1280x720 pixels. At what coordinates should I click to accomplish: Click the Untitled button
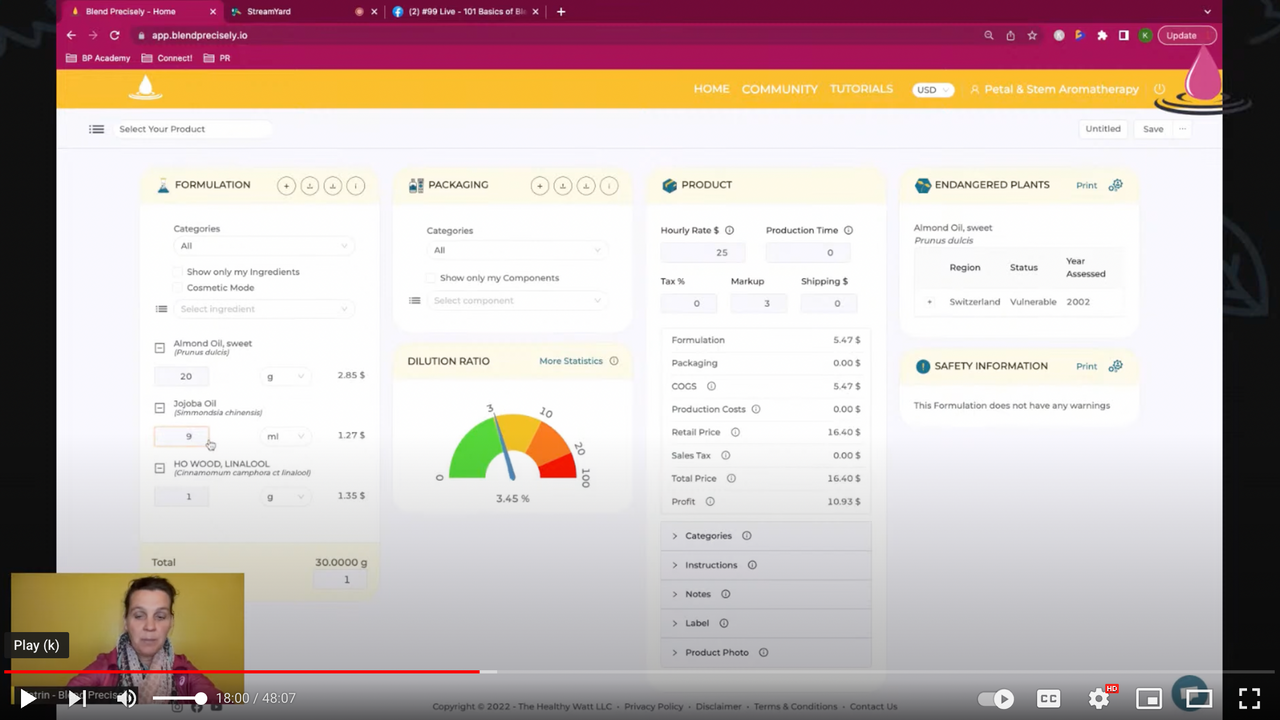1103,129
